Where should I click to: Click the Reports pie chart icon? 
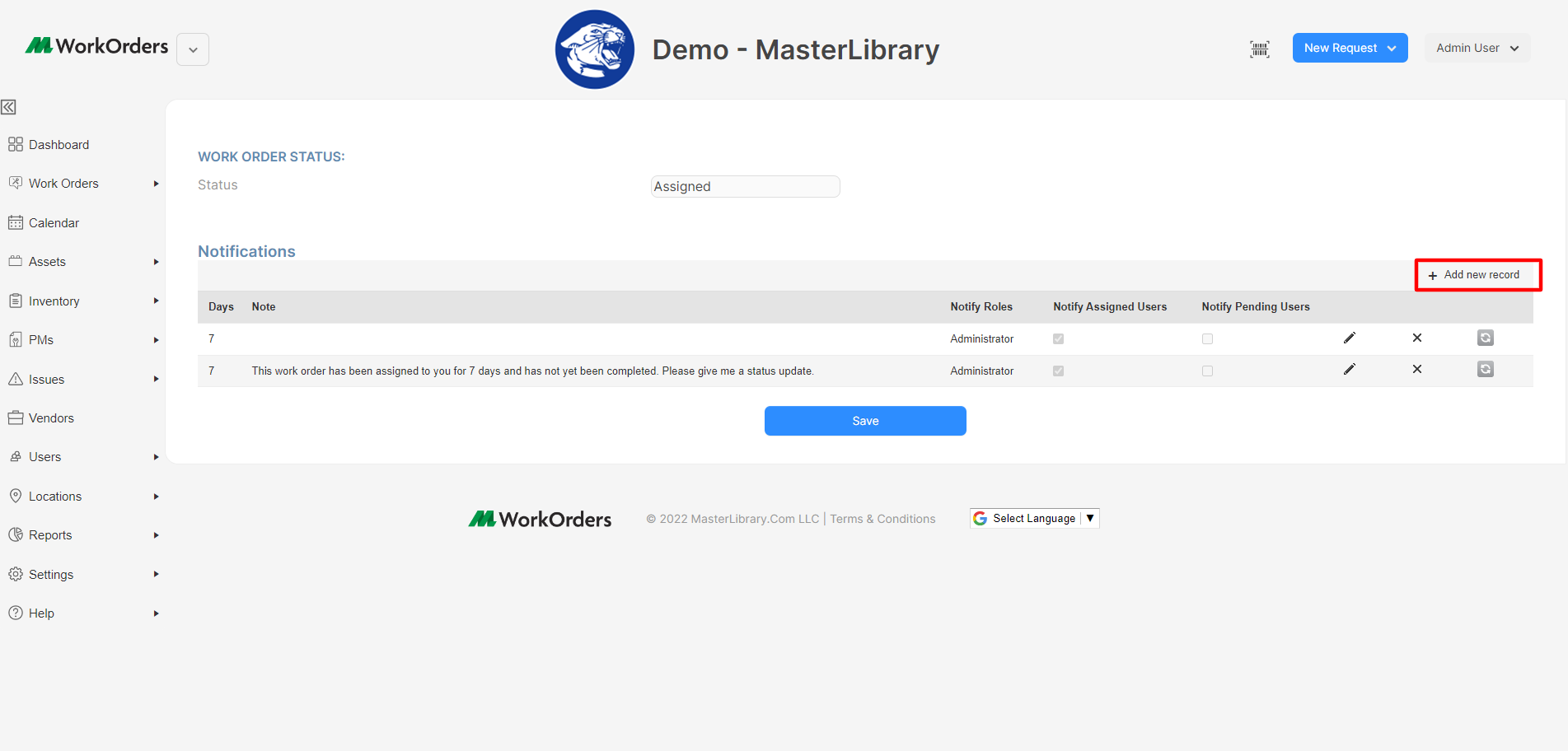pos(16,534)
